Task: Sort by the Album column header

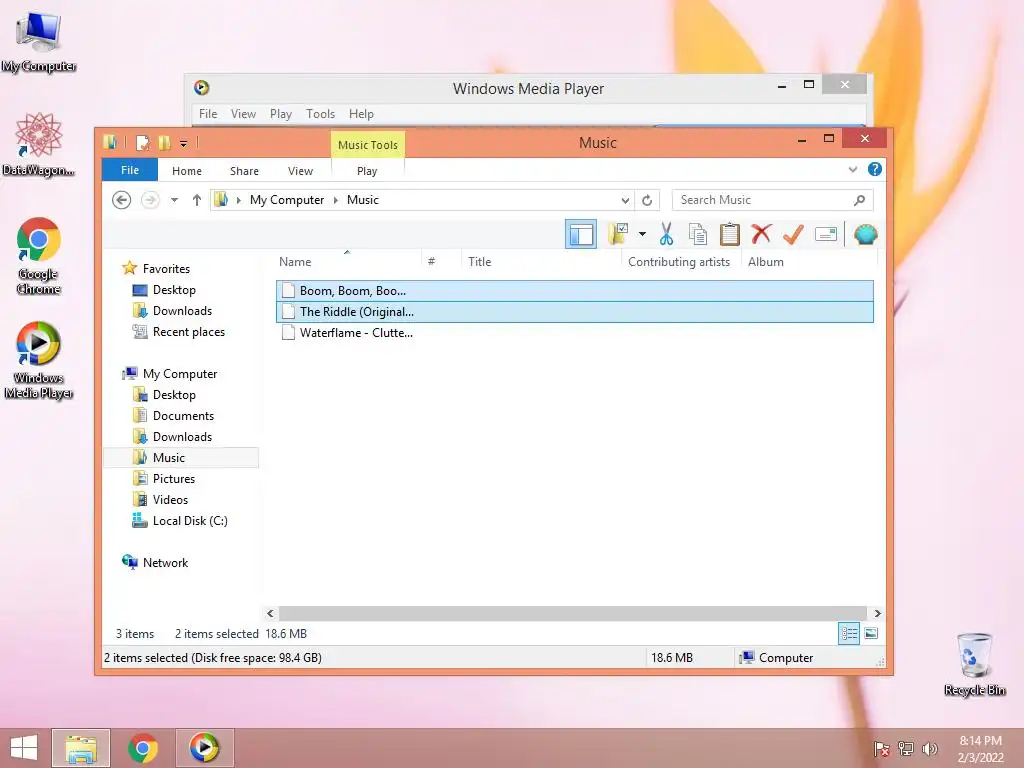Action: (x=765, y=261)
